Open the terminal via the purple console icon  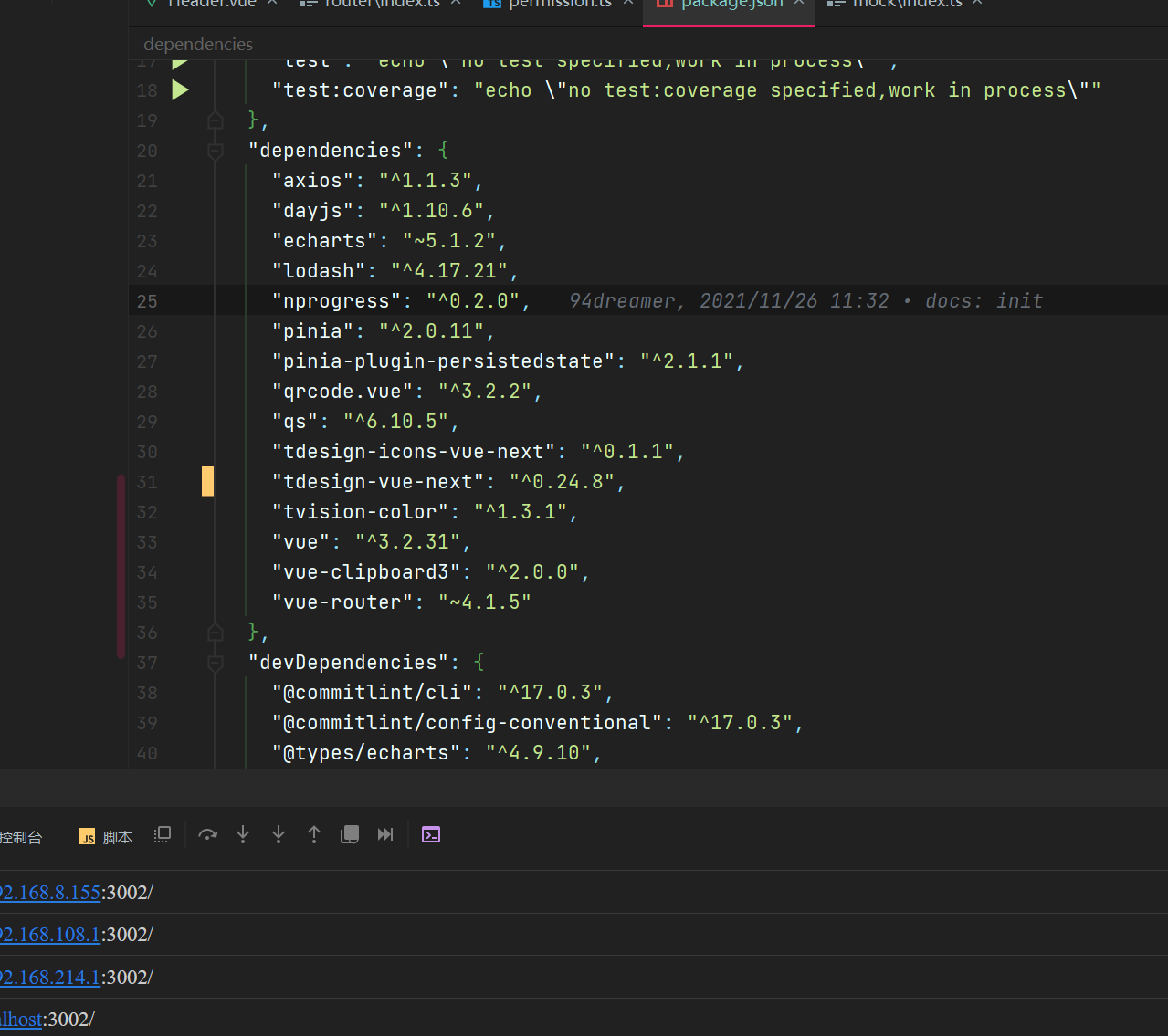coord(430,833)
